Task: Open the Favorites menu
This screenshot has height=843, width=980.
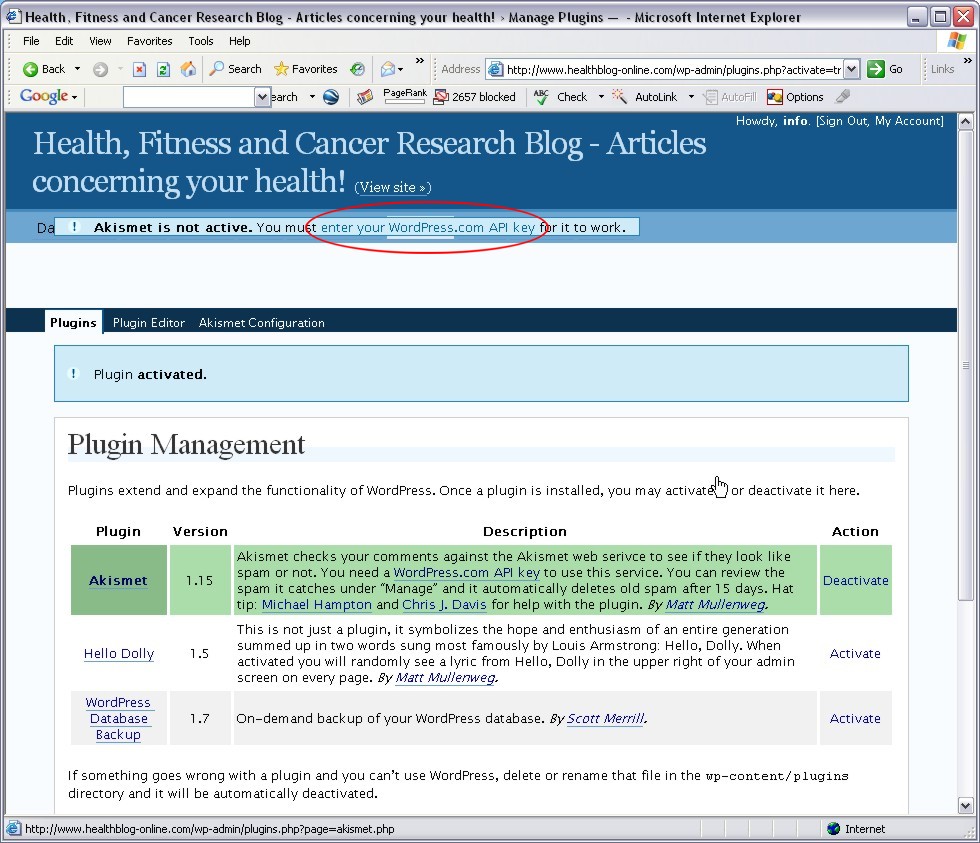Action: tap(149, 41)
